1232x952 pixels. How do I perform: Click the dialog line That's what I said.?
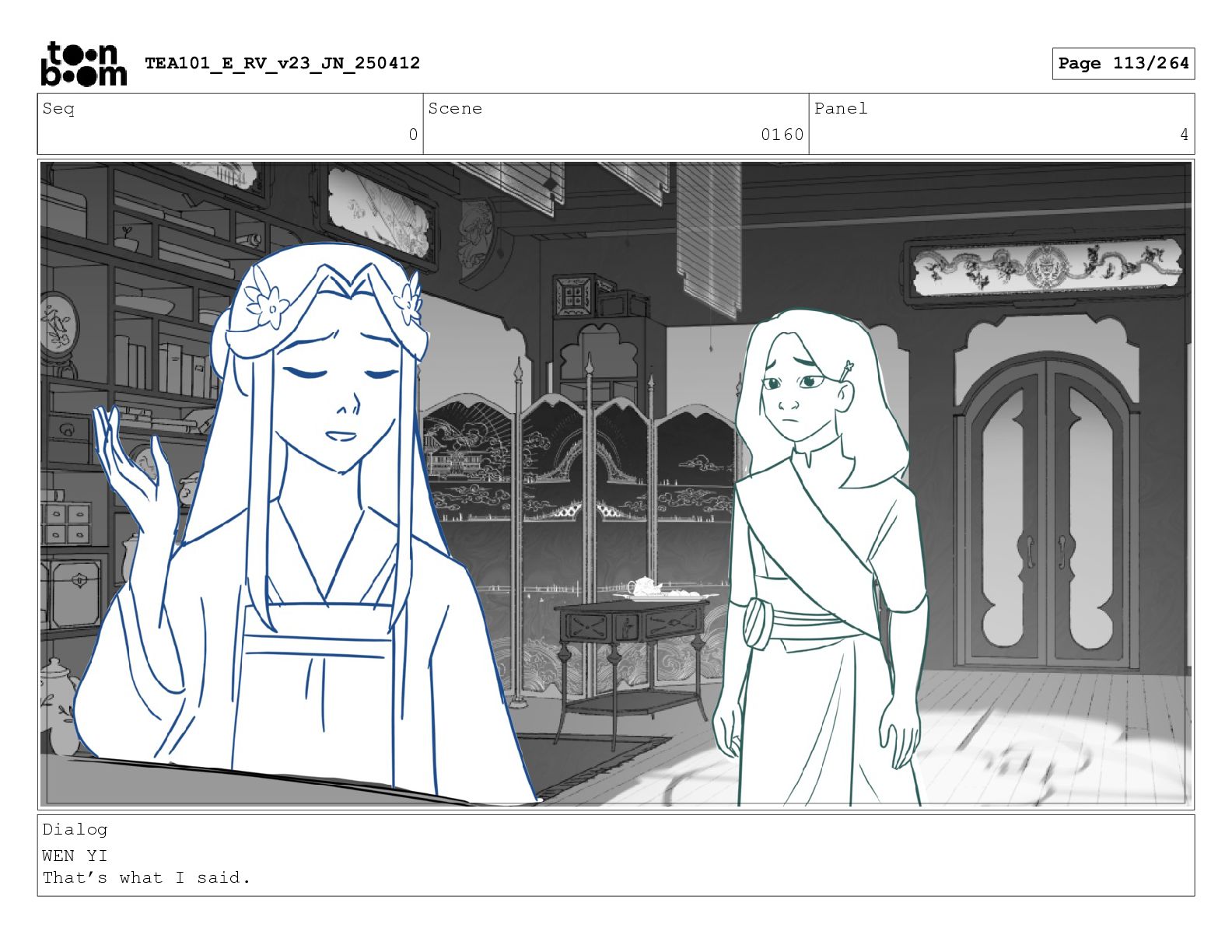coord(146,878)
